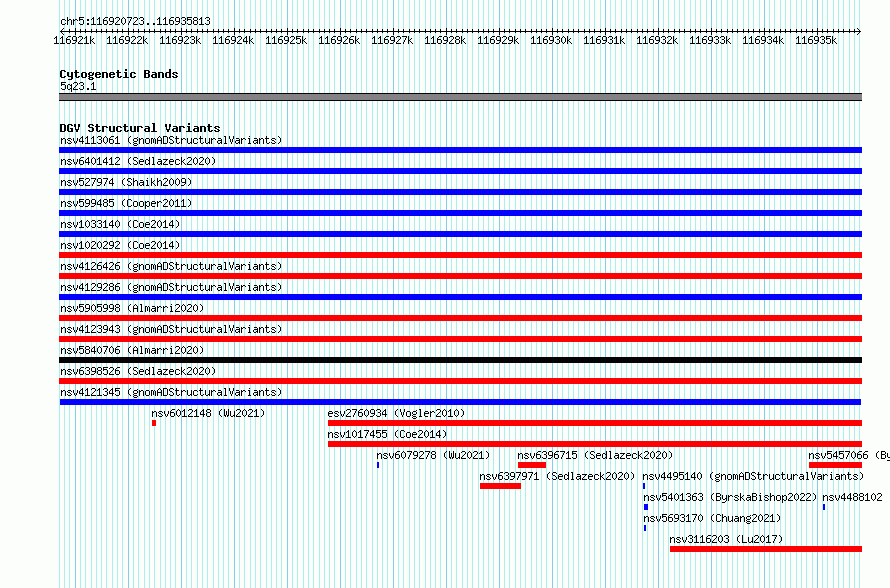The width and height of the screenshot is (890, 588).
Task: Click the small blue marker under nsv4495140
Action: [644, 486]
